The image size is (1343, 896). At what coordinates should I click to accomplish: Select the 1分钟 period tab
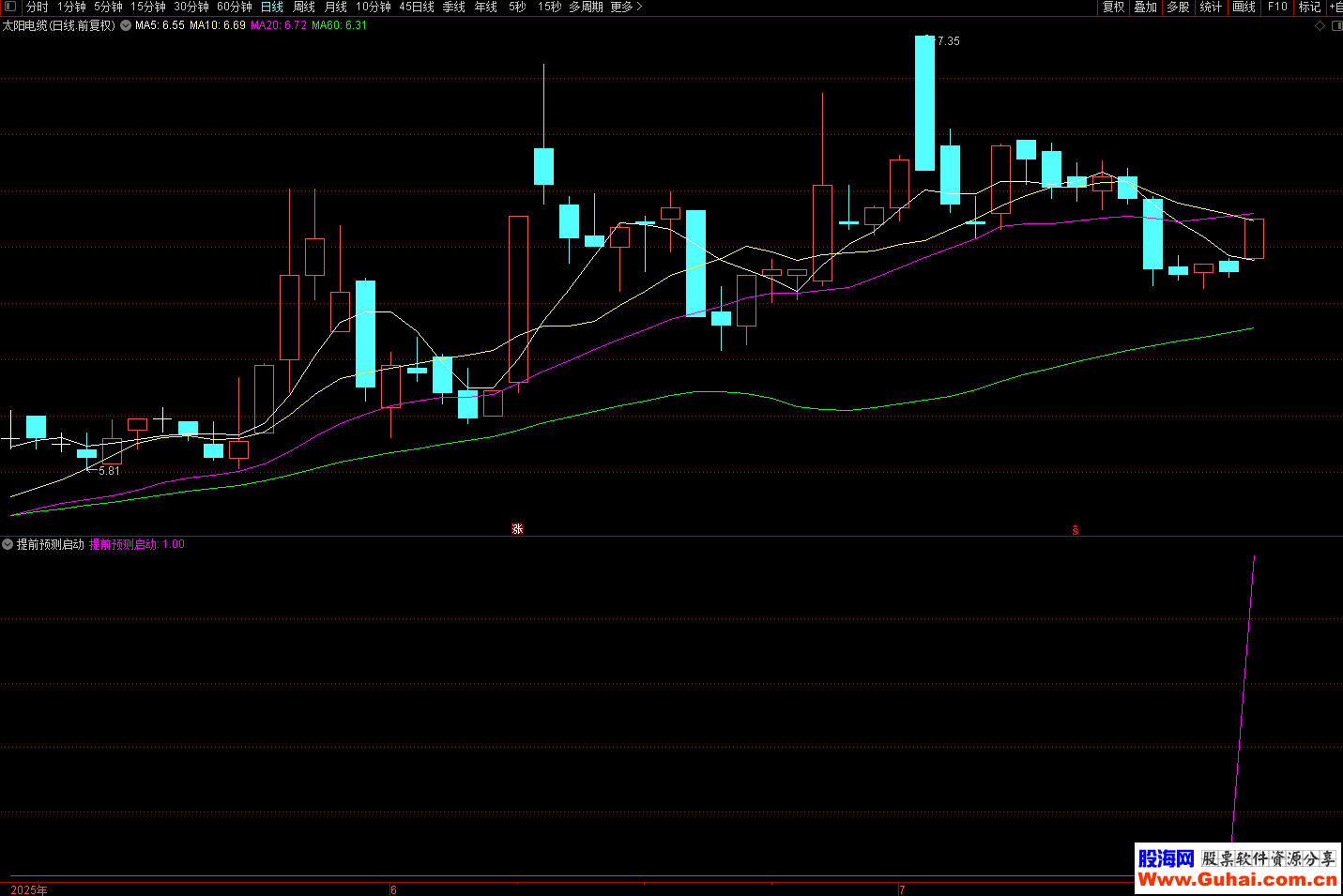click(x=72, y=7)
